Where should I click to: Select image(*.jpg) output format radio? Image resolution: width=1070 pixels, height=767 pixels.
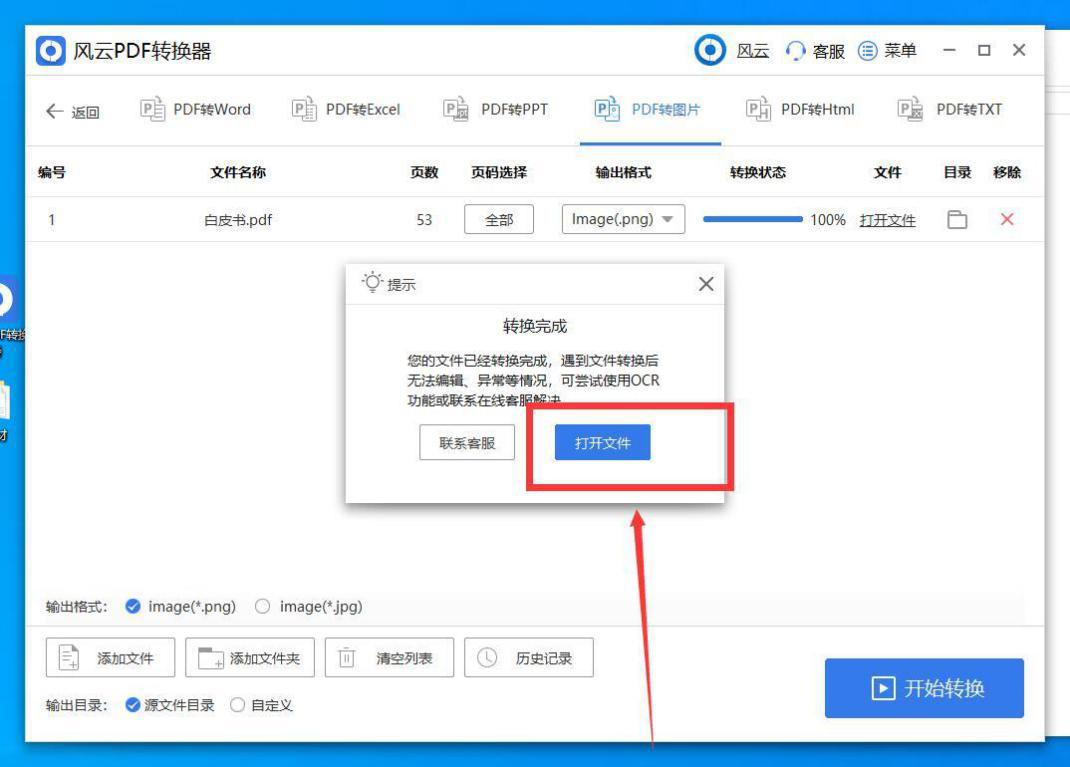[x=262, y=606]
